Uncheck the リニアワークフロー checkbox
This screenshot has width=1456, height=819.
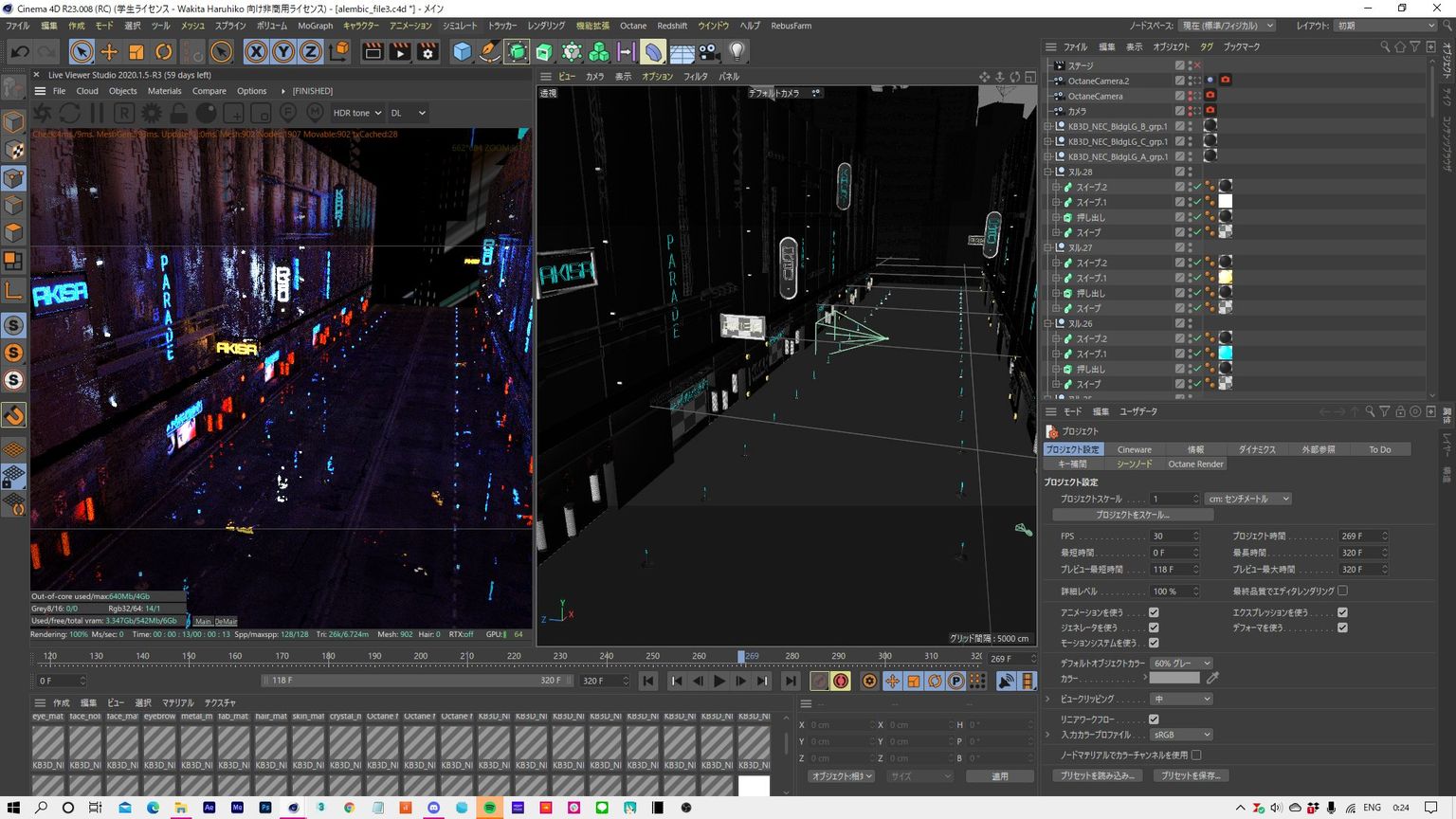pos(1155,719)
